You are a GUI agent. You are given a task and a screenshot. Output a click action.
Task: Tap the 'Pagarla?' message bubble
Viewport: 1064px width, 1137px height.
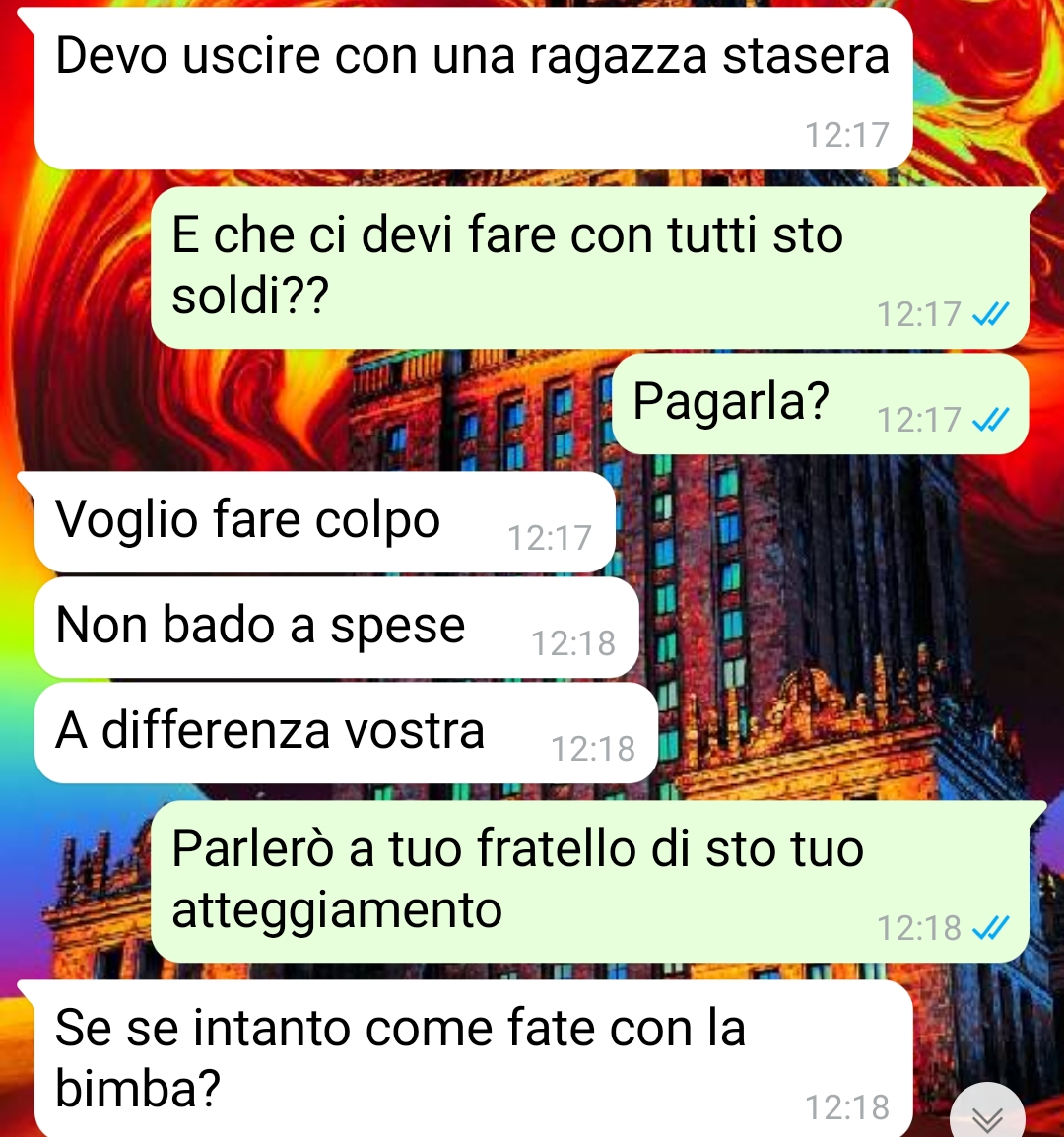(821, 404)
